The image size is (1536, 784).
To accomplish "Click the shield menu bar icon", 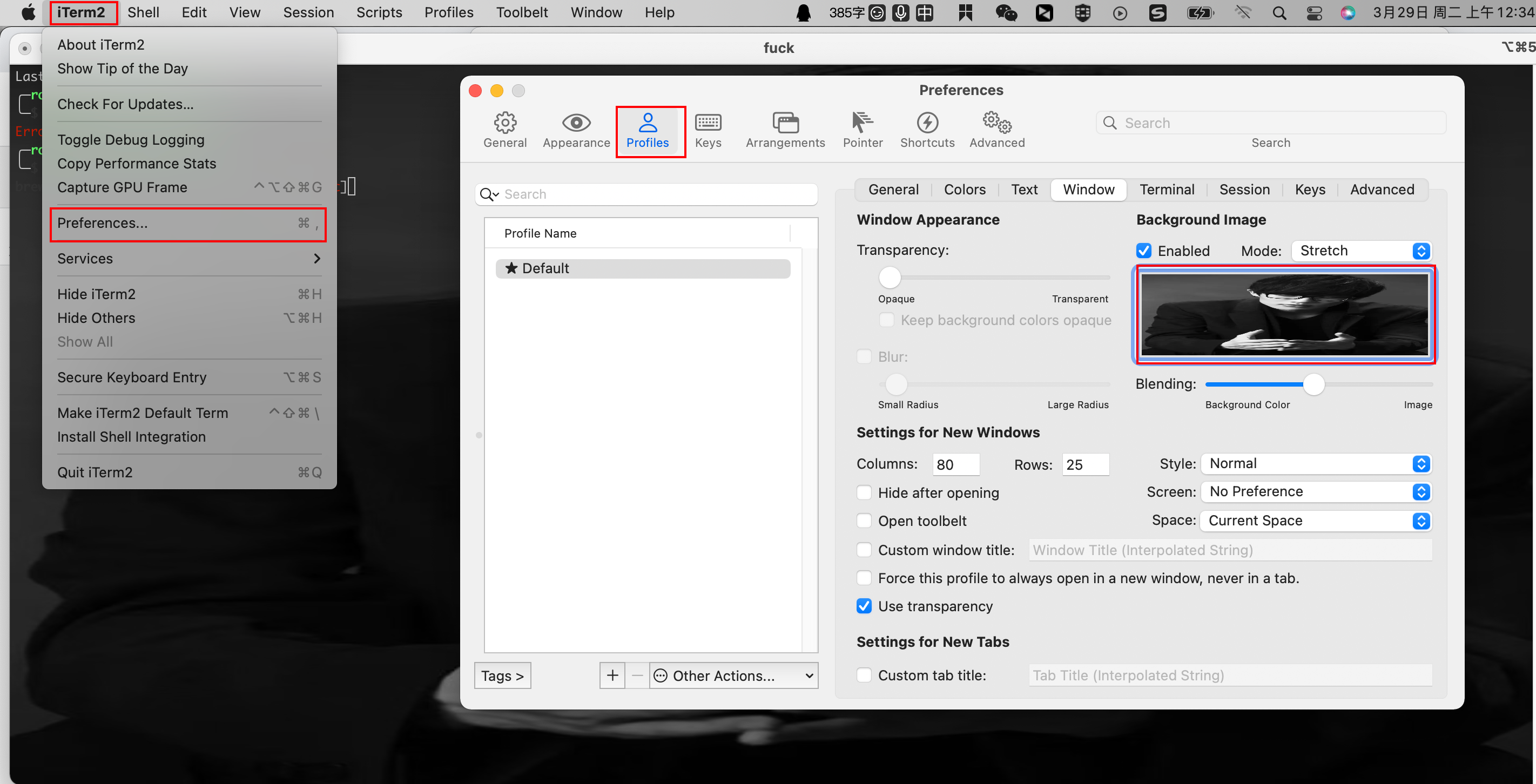I will 1082,12.
